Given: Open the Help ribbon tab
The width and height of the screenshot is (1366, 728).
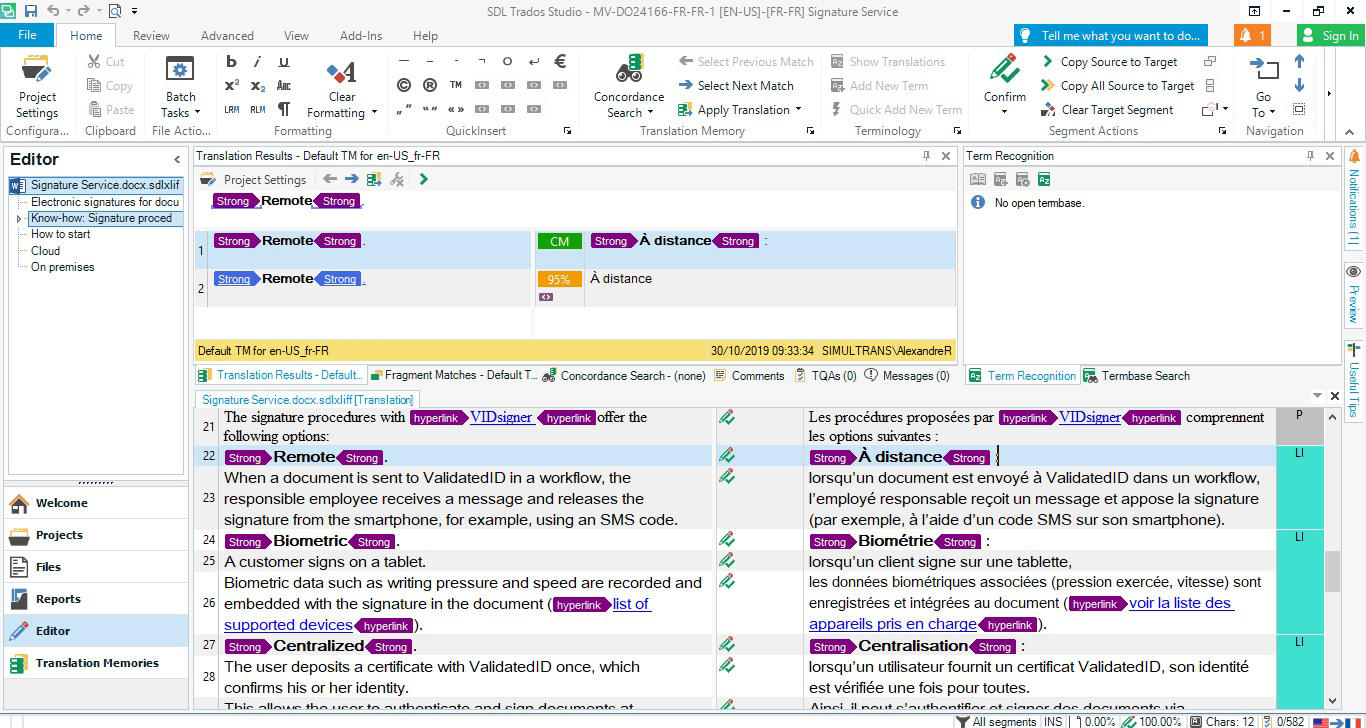Looking at the screenshot, I should [x=425, y=35].
